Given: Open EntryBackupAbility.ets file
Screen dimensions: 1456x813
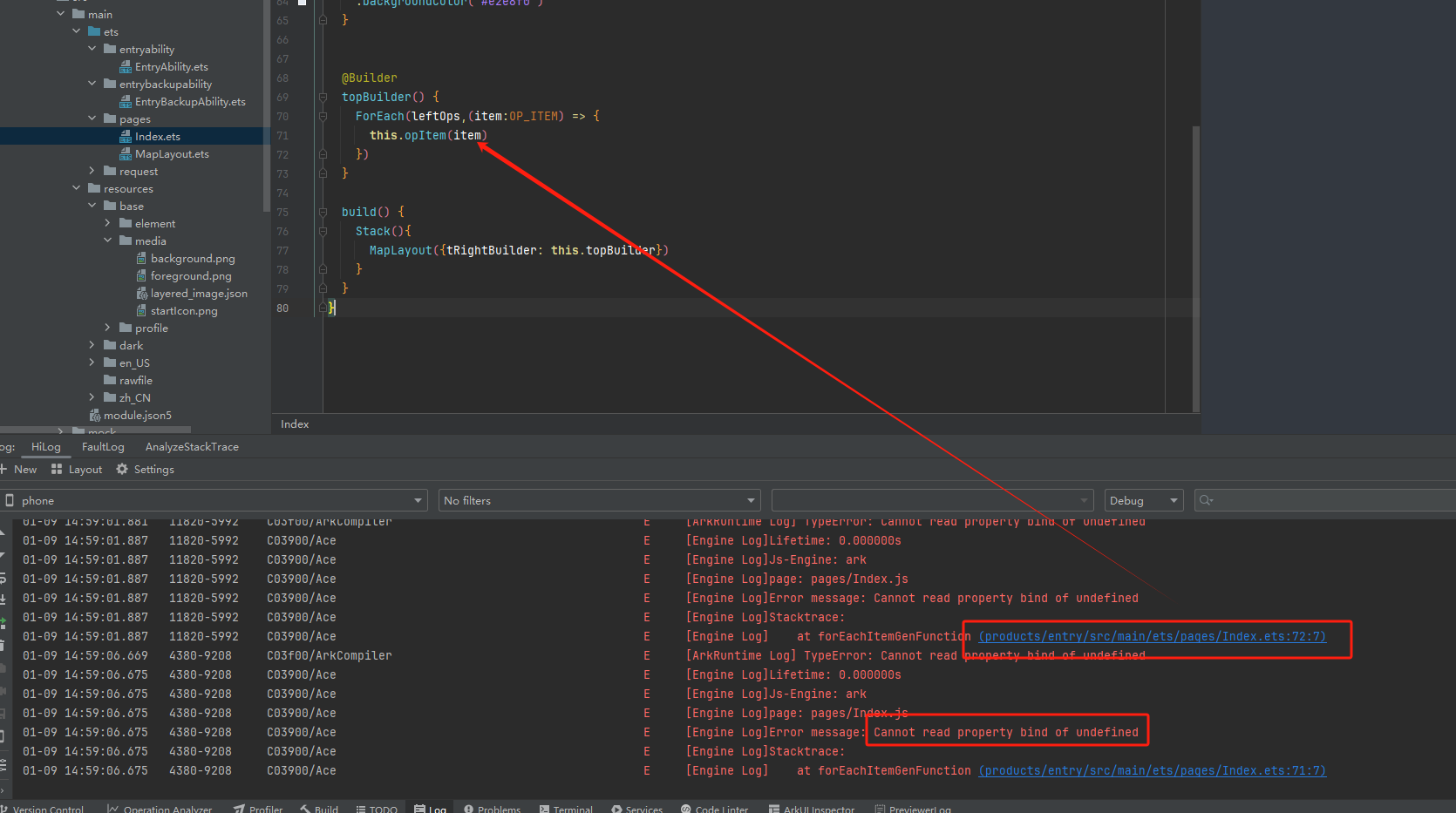Looking at the screenshot, I should pos(183,101).
